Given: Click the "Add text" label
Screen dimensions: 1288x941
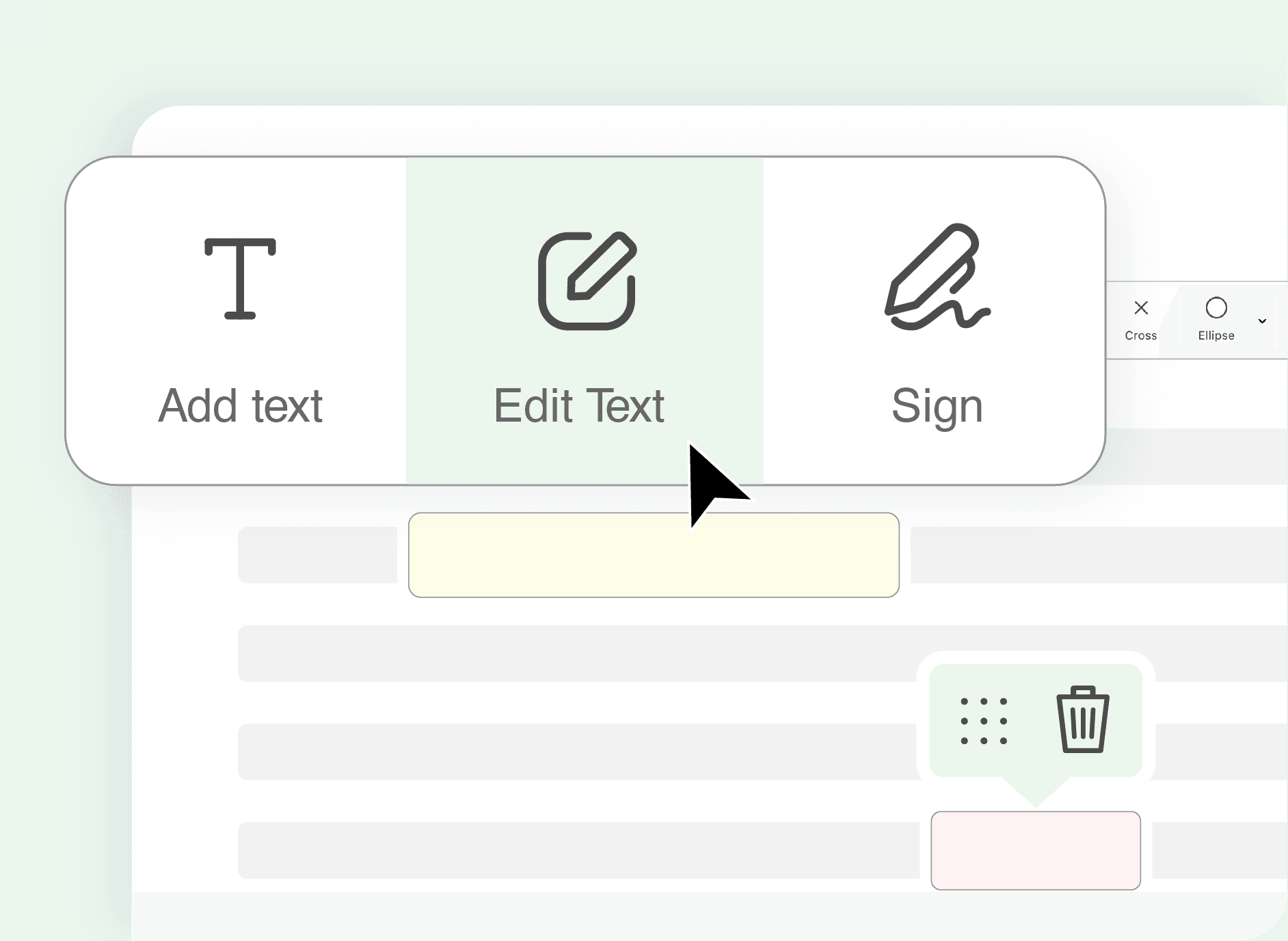Looking at the screenshot, I should pos(240,406).
